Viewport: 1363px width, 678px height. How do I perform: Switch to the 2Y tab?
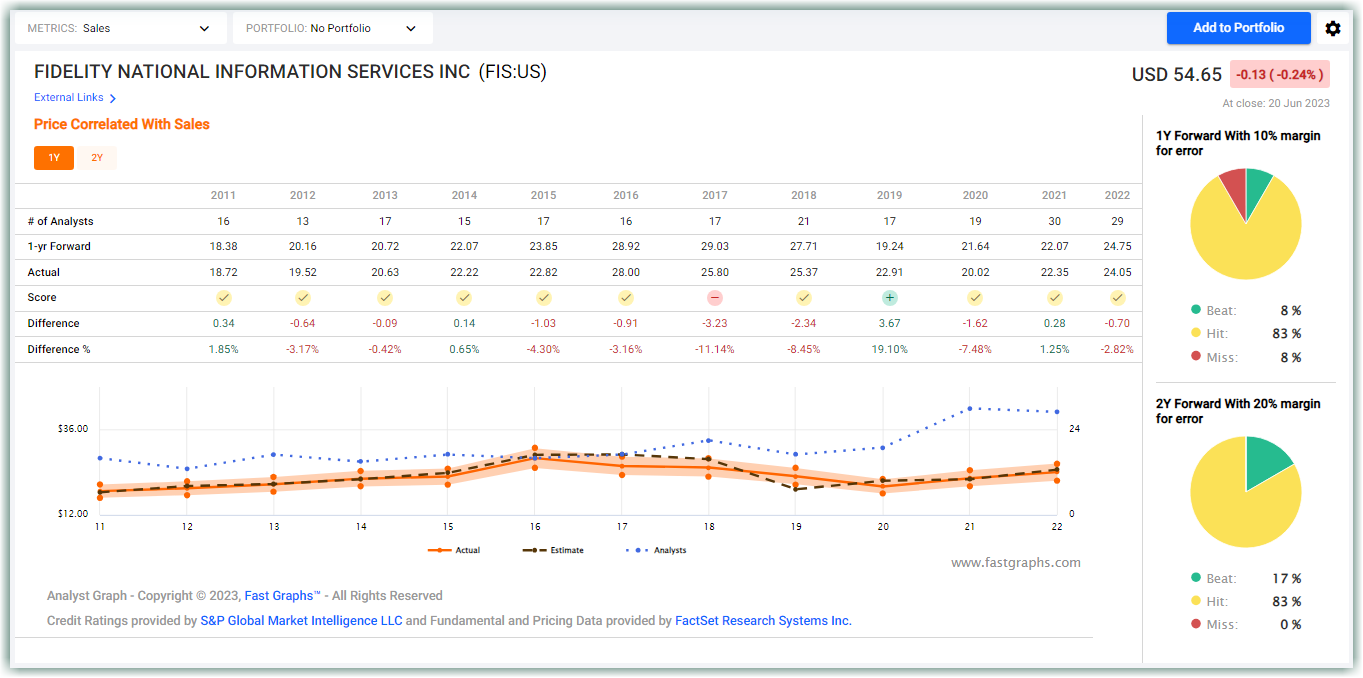coord(97,158)
